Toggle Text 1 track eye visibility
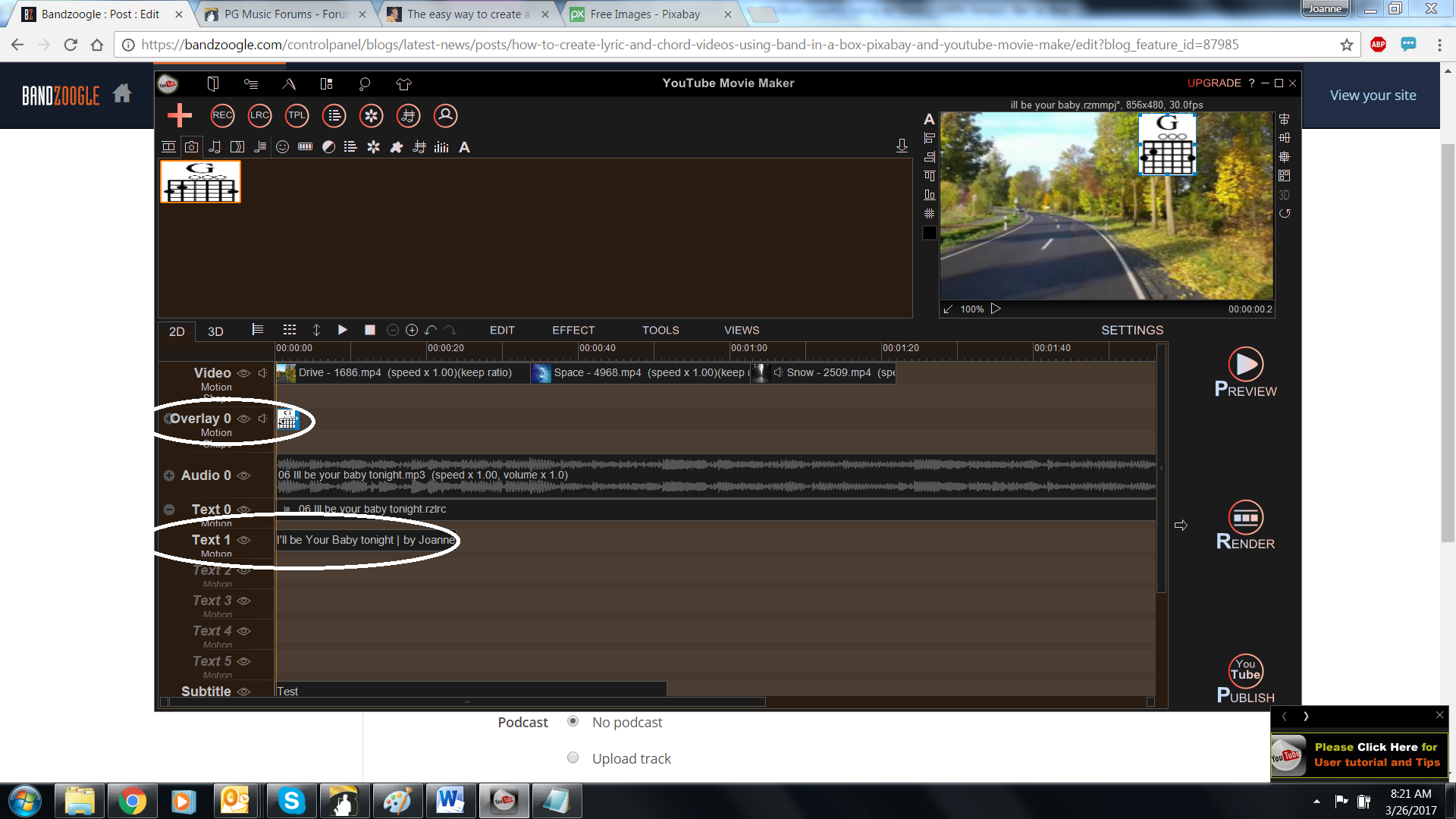The height and width of the screenshot is (819, 1456). 243,540
